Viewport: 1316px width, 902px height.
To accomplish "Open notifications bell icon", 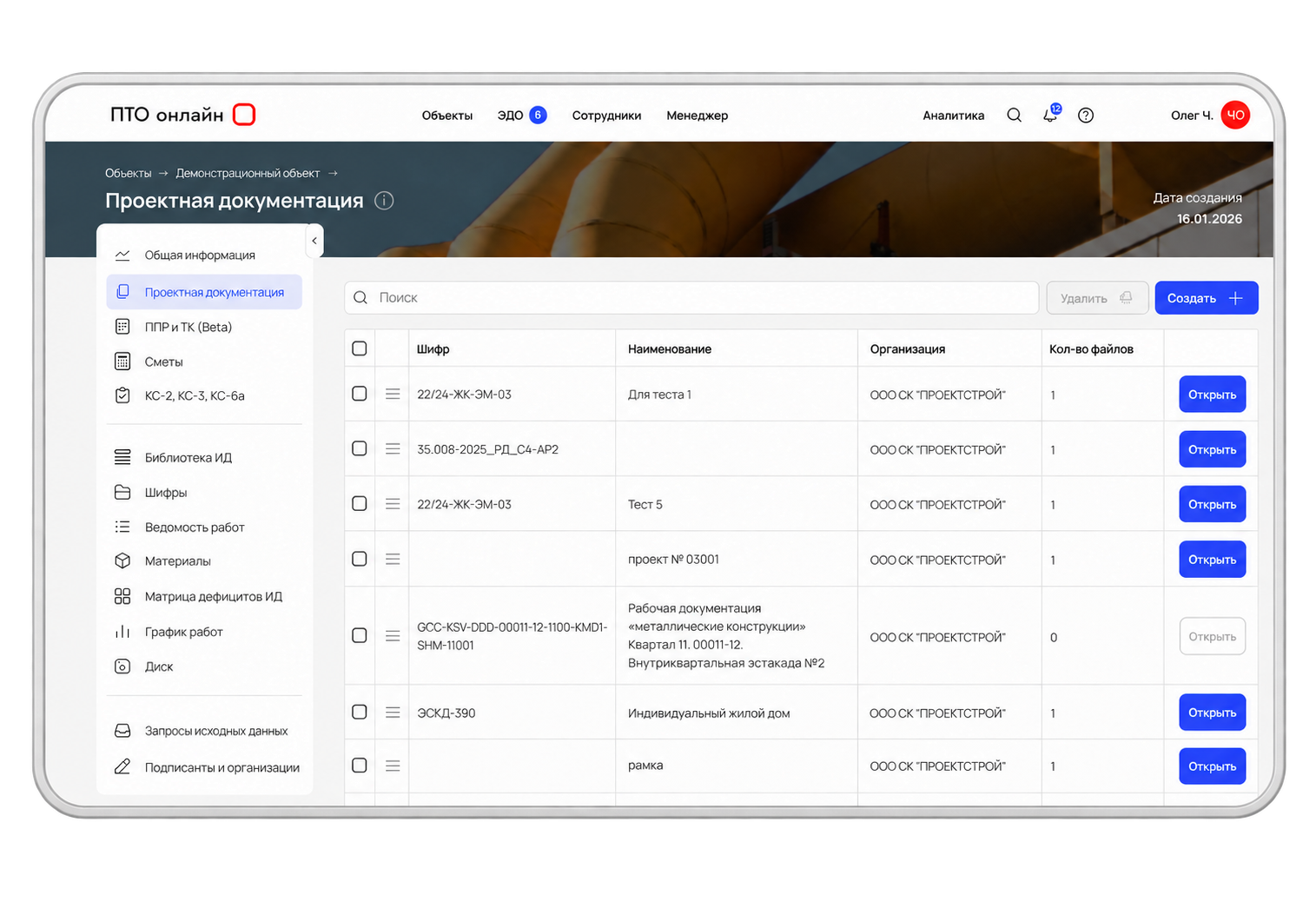I will tap(1051, 115).
